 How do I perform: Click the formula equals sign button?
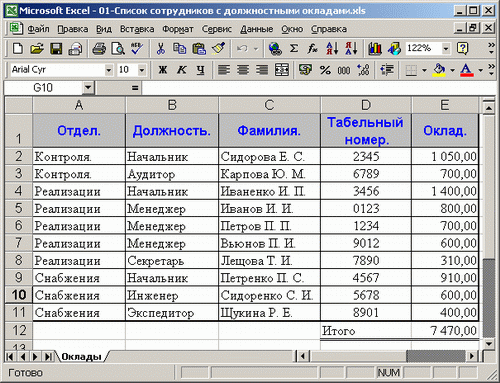click(x=135, y=88)
